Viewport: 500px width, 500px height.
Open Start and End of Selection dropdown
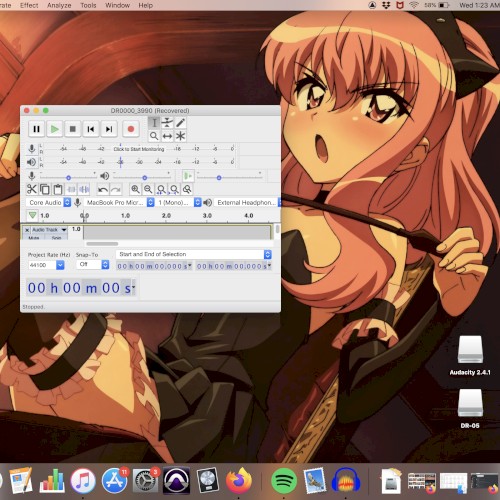pos(194,254)
